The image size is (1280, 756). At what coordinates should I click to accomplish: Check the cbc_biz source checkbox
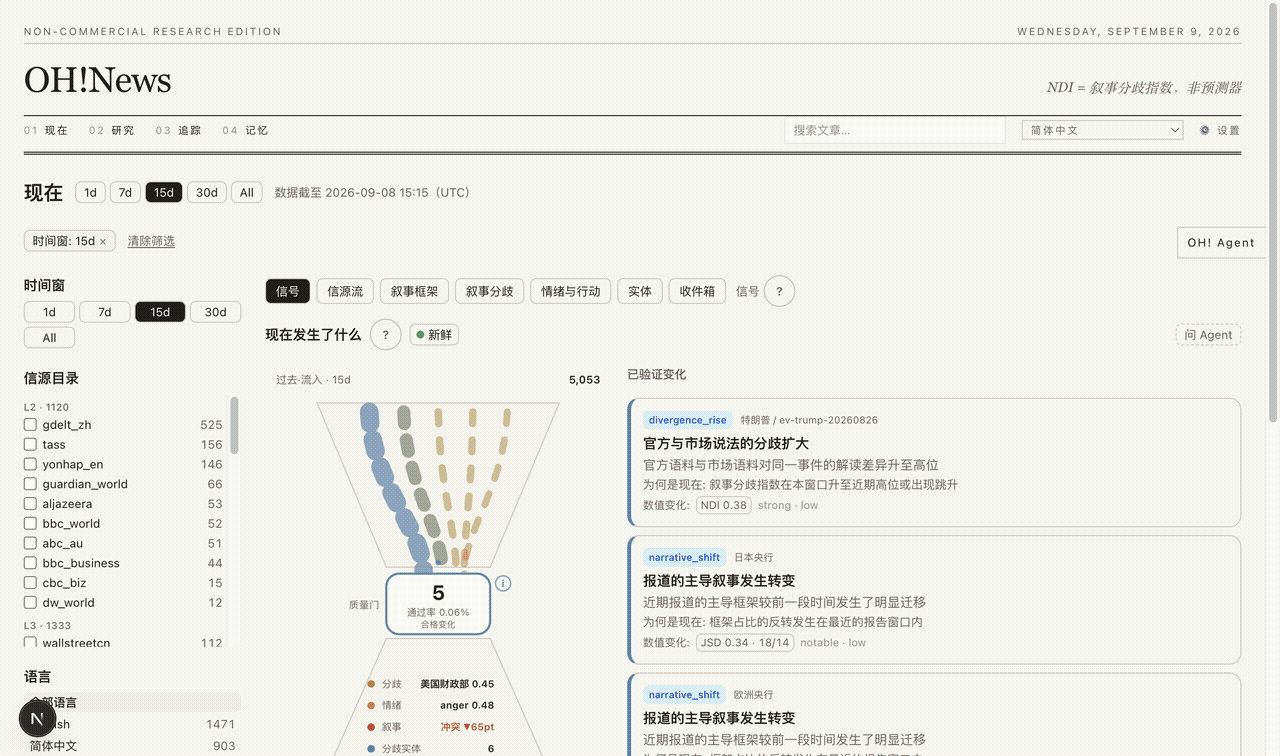pos(30,583)
